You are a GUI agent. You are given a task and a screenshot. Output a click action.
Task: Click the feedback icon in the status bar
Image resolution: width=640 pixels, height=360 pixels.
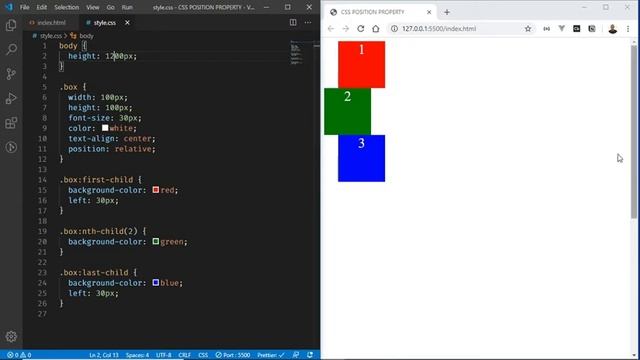pos(296,355)
